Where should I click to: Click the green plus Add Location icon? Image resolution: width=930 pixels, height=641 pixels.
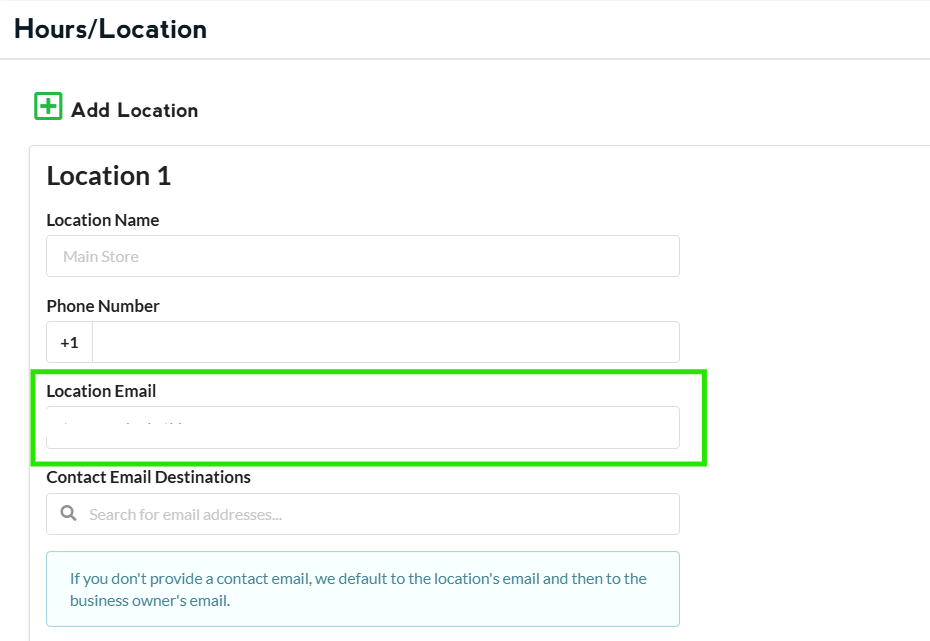48,106
